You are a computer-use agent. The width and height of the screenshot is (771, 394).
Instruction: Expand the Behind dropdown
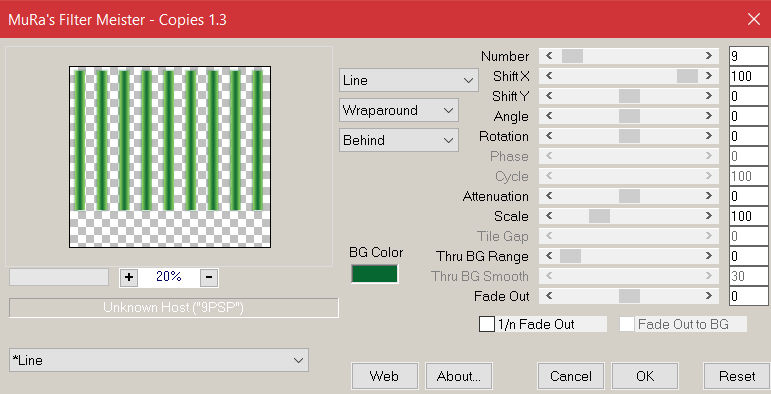click(x=399, y=140)
